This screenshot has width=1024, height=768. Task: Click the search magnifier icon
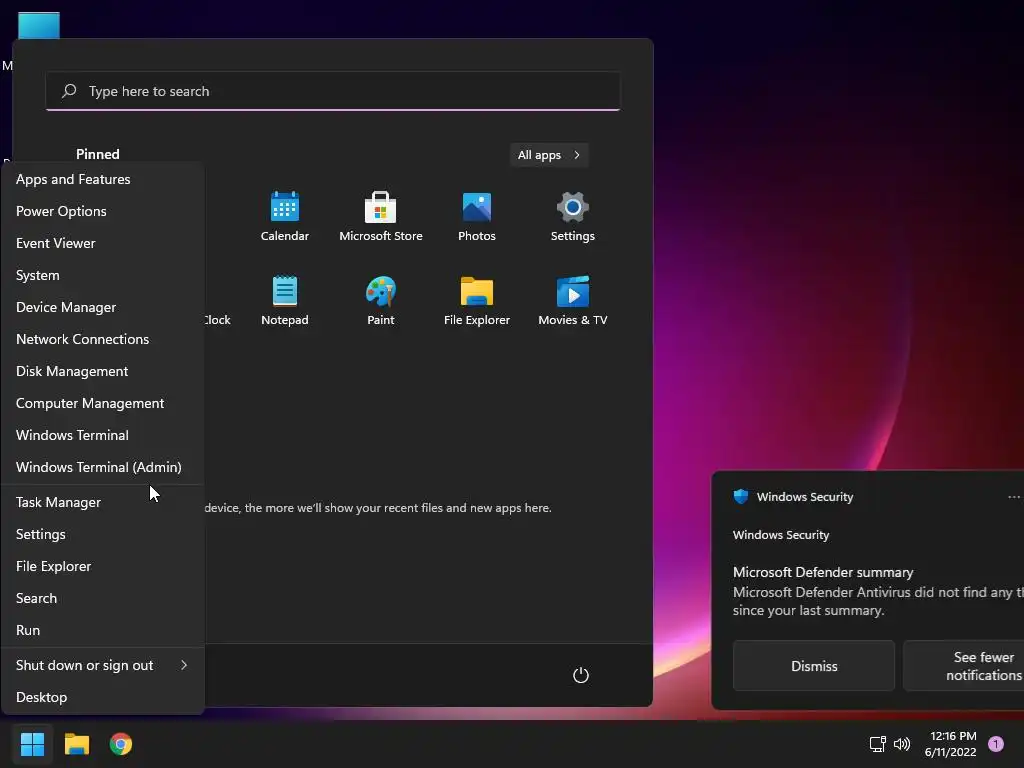tap(69, 91)
